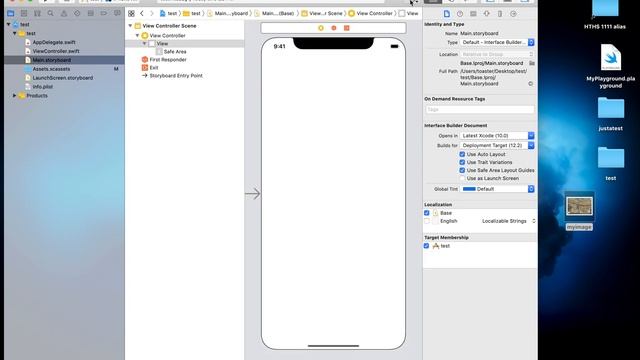The height and width of the screenshot is (360, 640).
Task: Open the Breakpoint navigator
Action: [x=104, y=13]
